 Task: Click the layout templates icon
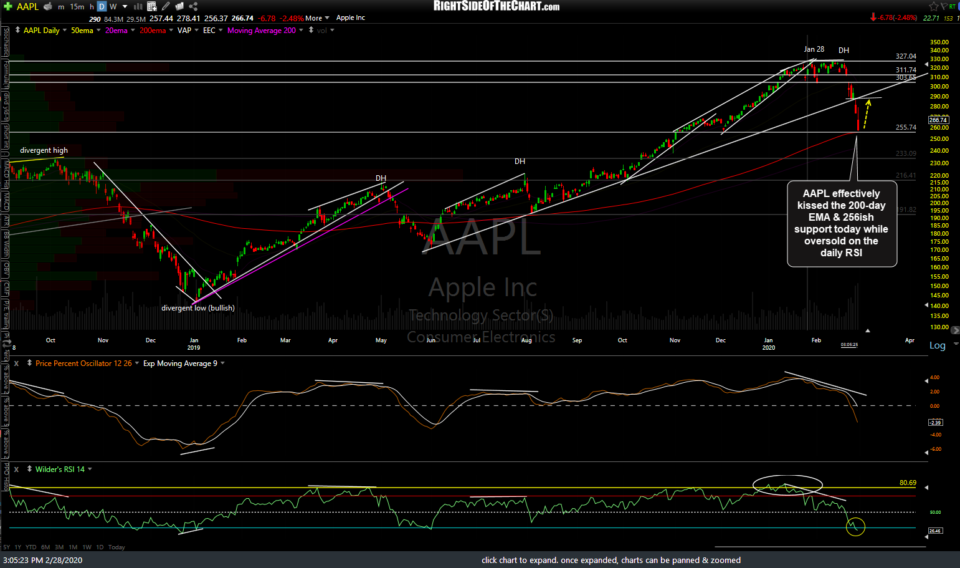pos(179,6)
